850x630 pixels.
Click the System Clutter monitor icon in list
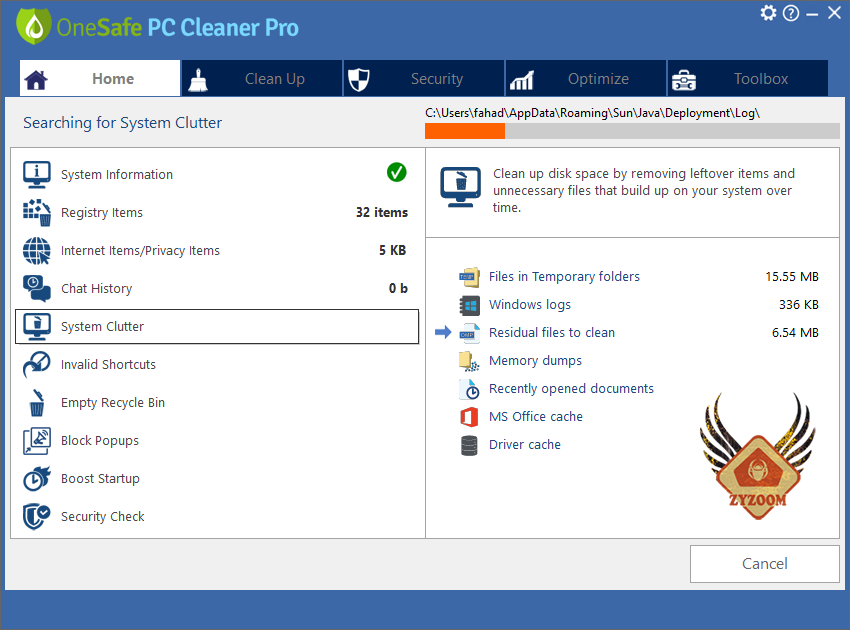37,326
